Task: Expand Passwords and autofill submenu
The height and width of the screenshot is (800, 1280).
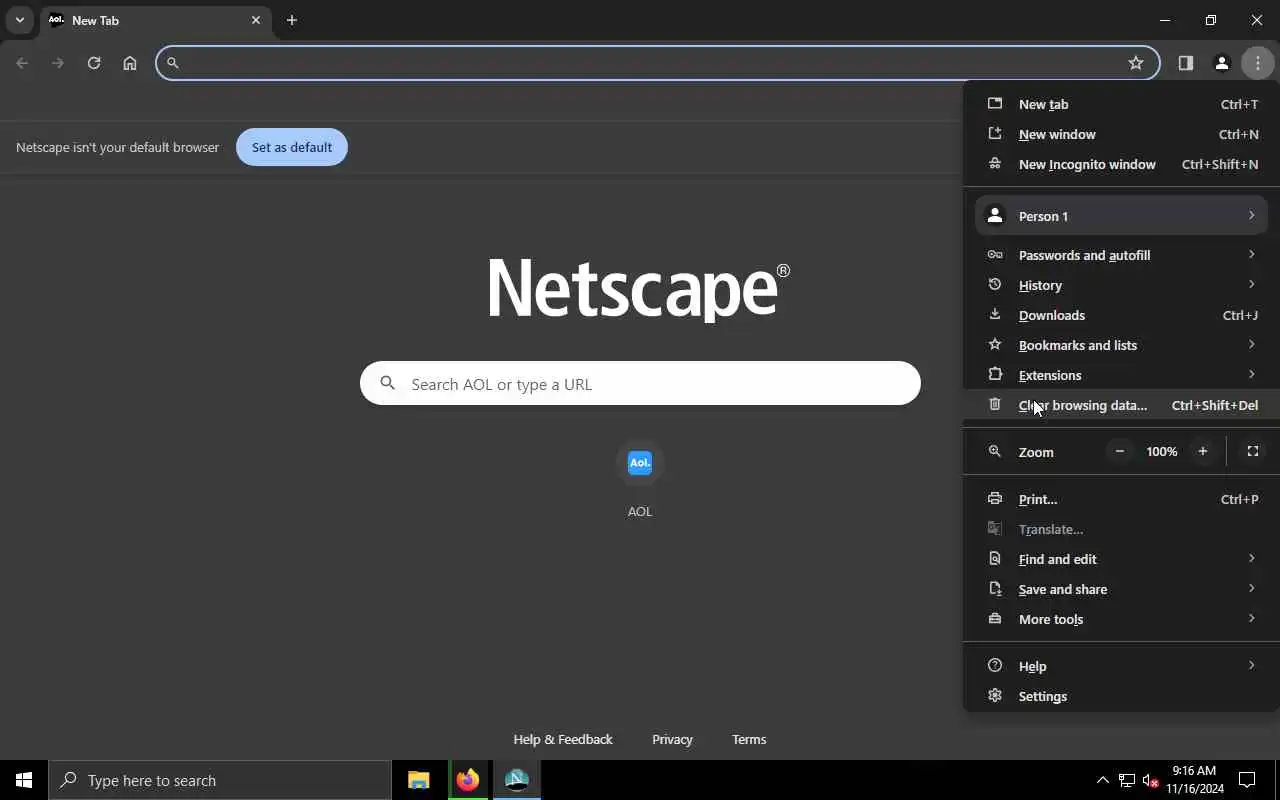Action: (1122, 255)
